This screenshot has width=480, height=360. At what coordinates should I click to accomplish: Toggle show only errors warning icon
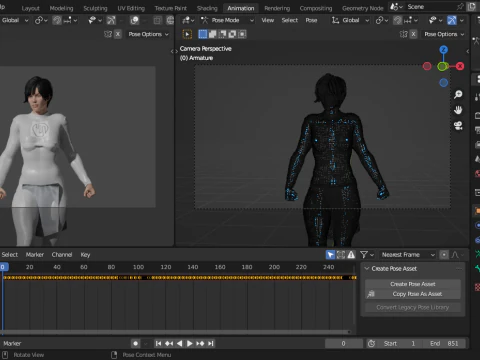351,255
